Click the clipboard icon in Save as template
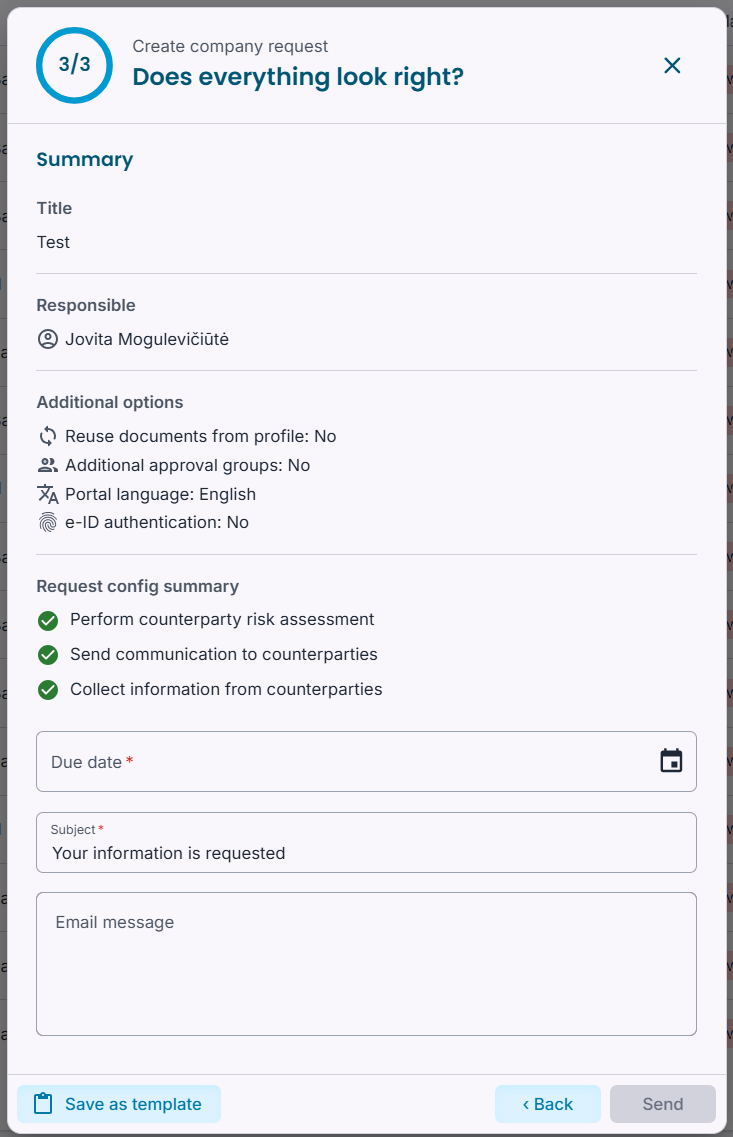Viewport: 733px width, 1137px height. [44, 1104]
